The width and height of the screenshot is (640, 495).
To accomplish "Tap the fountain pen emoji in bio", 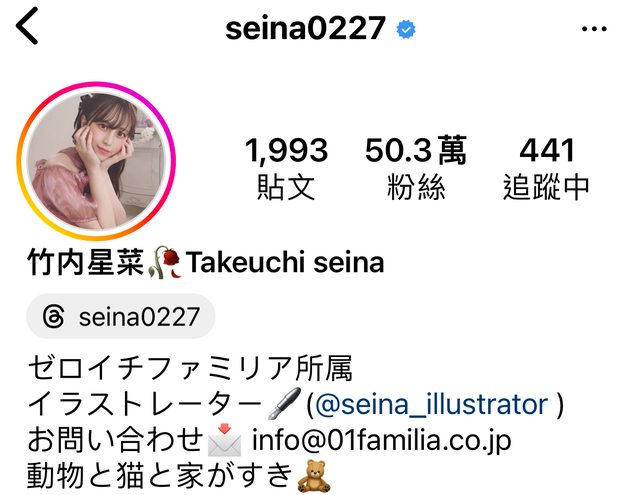I will pyautogui.click(x=284, y=404).
